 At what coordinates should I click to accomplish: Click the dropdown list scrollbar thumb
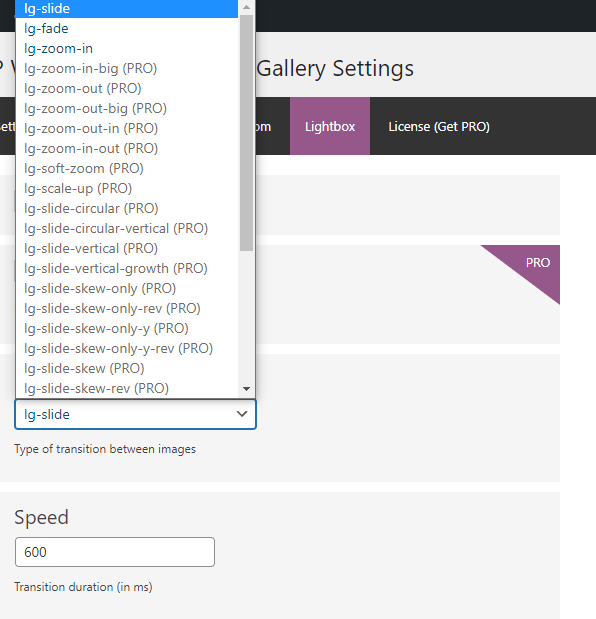point(246,133)
